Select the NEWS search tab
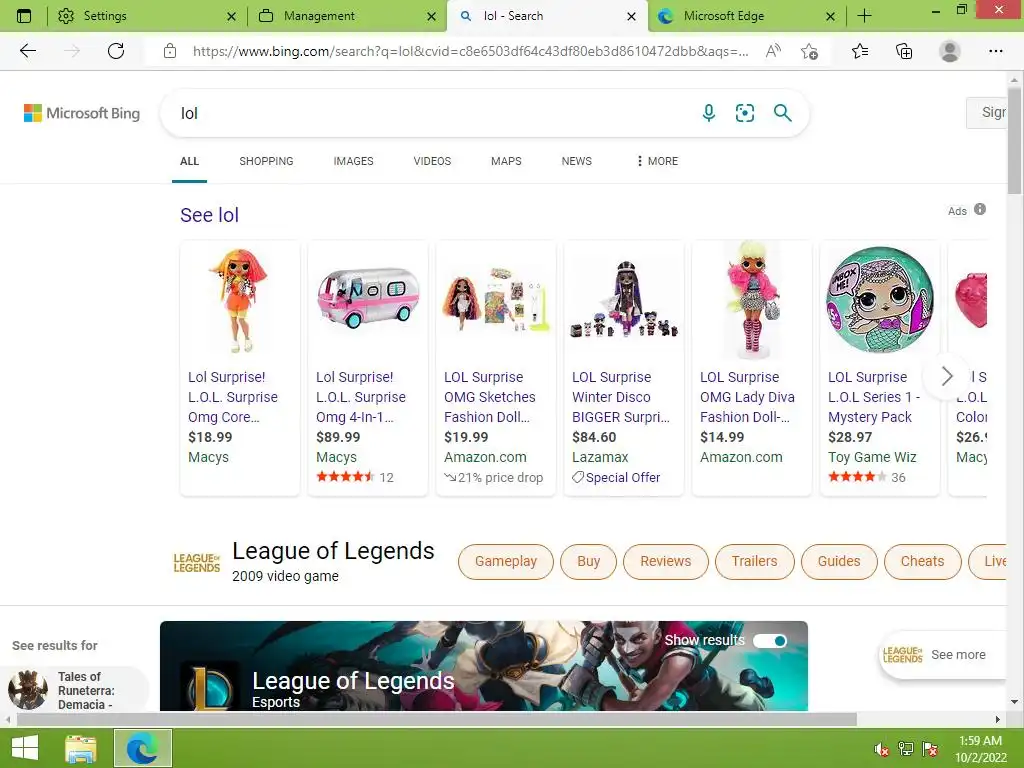The height and width of the screenshot is (768, 1024). tap(577, 161)
